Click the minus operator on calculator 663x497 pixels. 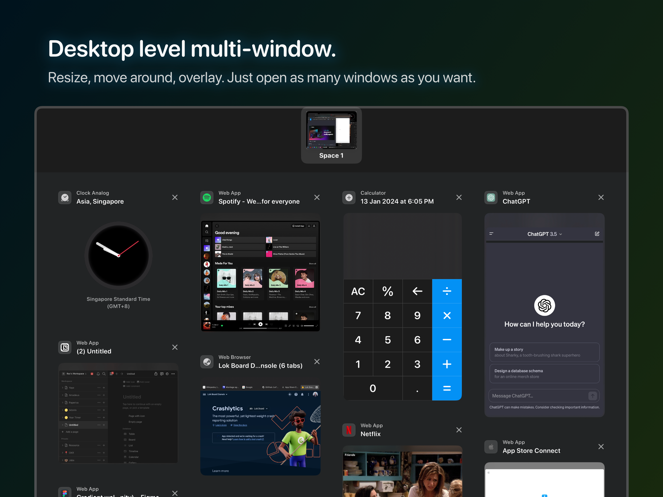[447, 340]
